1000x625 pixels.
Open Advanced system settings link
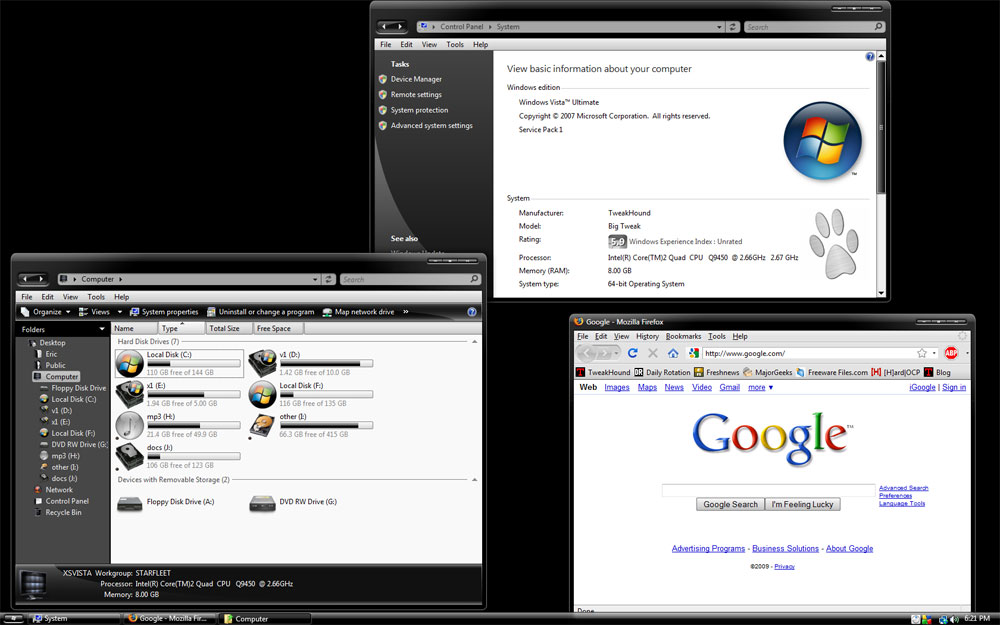431,126
